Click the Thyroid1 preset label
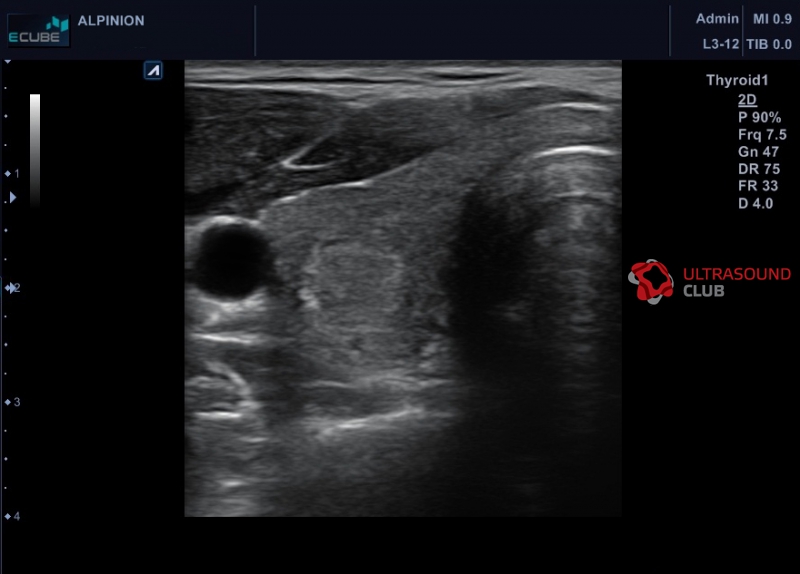Image resolution: width=800 pixels, height=574 pixels. (x=737, y=80)
